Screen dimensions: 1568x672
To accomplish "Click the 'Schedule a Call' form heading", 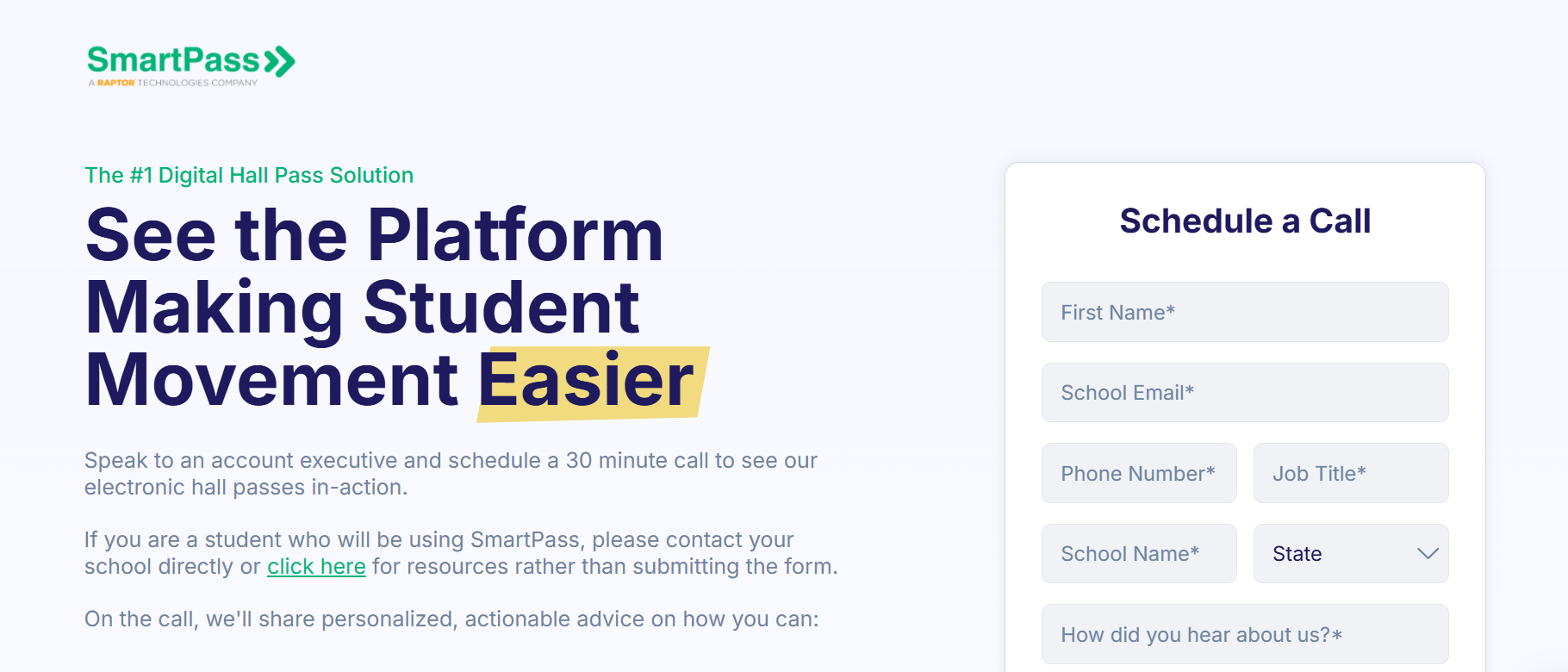I will pos(1244,221).
